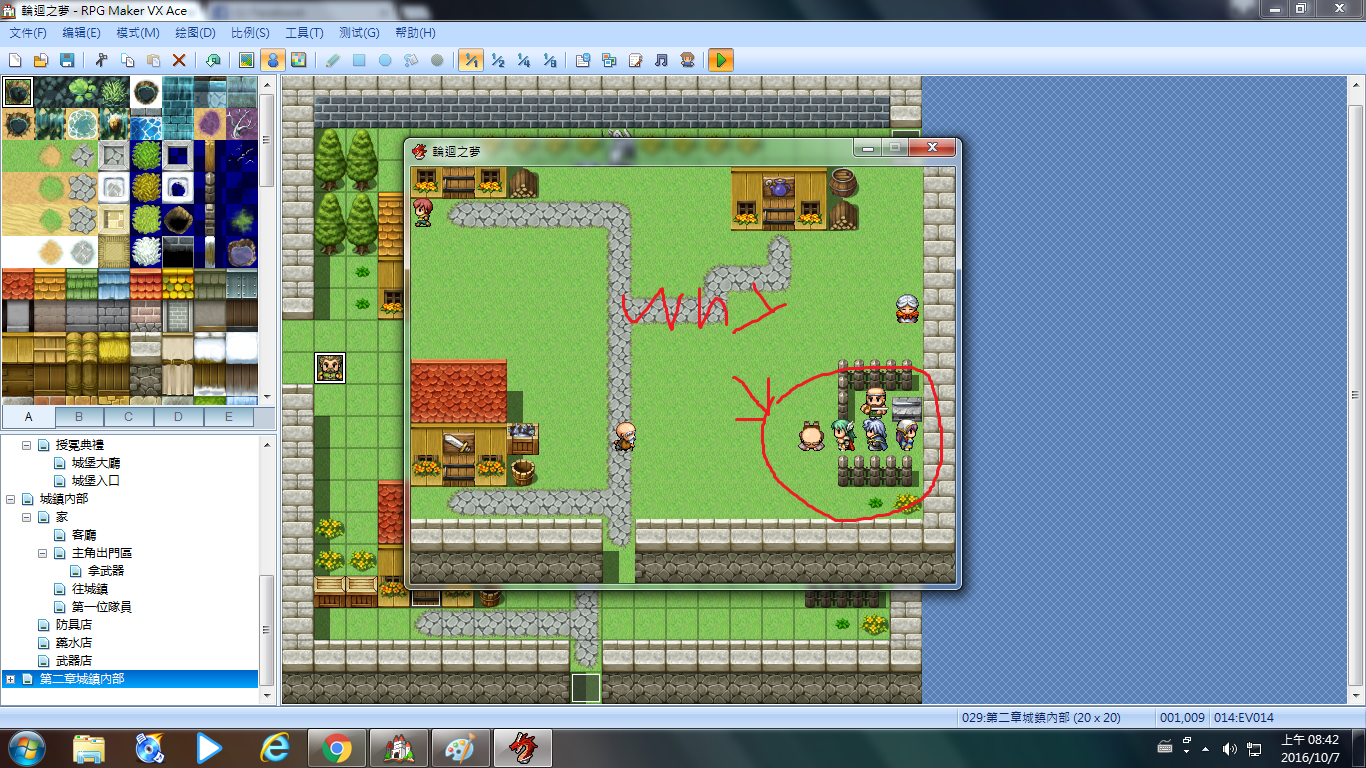1366x768 pixels.
Task: Open the Character Generator face icon
Action: [x=687, y=60]
